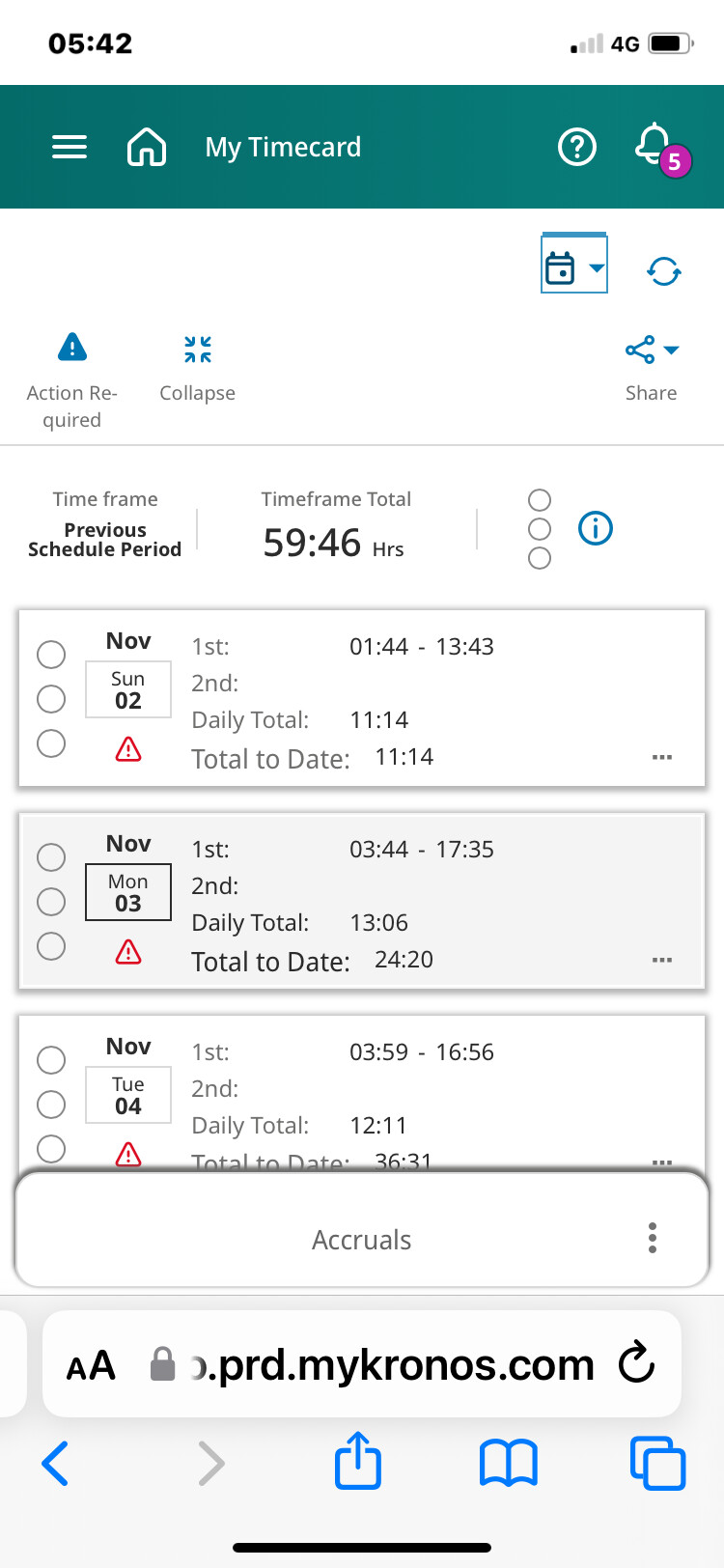
Task: Open the help question mark icon
Action: [577, 147]
